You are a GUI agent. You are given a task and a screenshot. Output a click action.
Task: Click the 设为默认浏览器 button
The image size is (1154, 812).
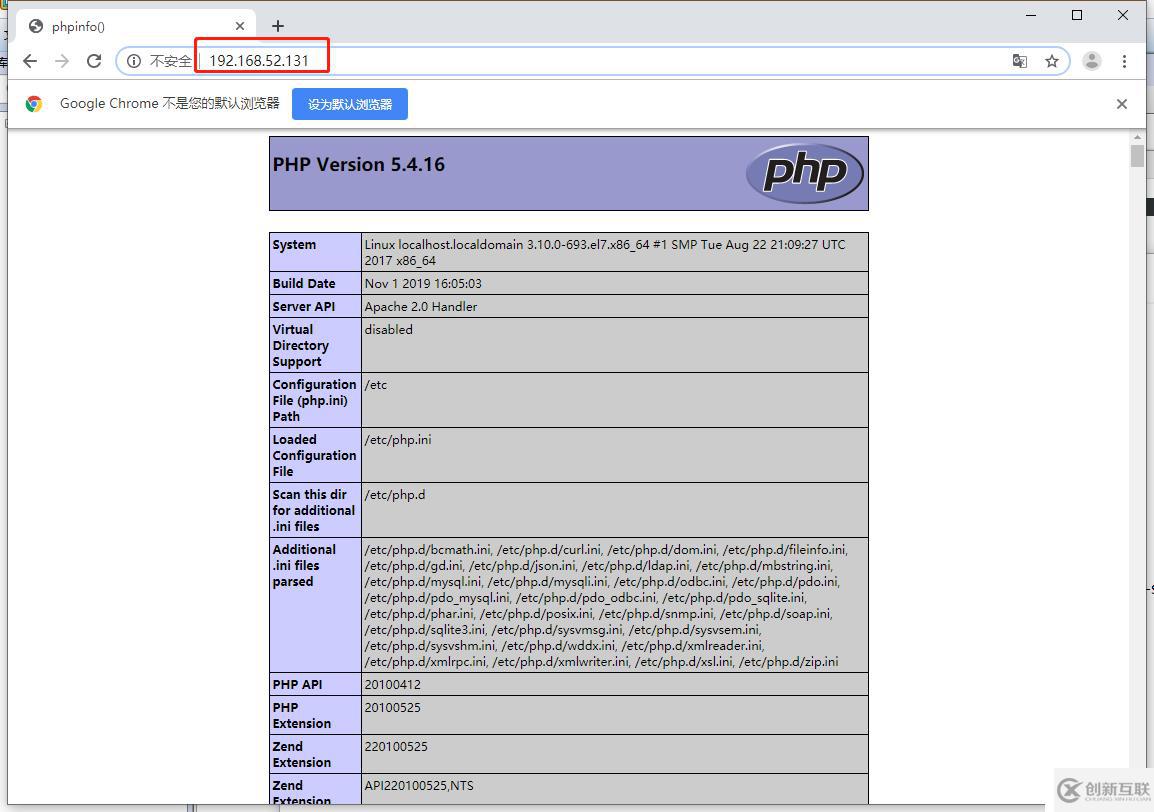pyautogui.click(x=349, y=104)
